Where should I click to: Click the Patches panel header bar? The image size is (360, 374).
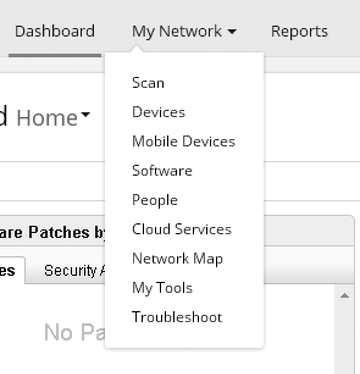53,232
